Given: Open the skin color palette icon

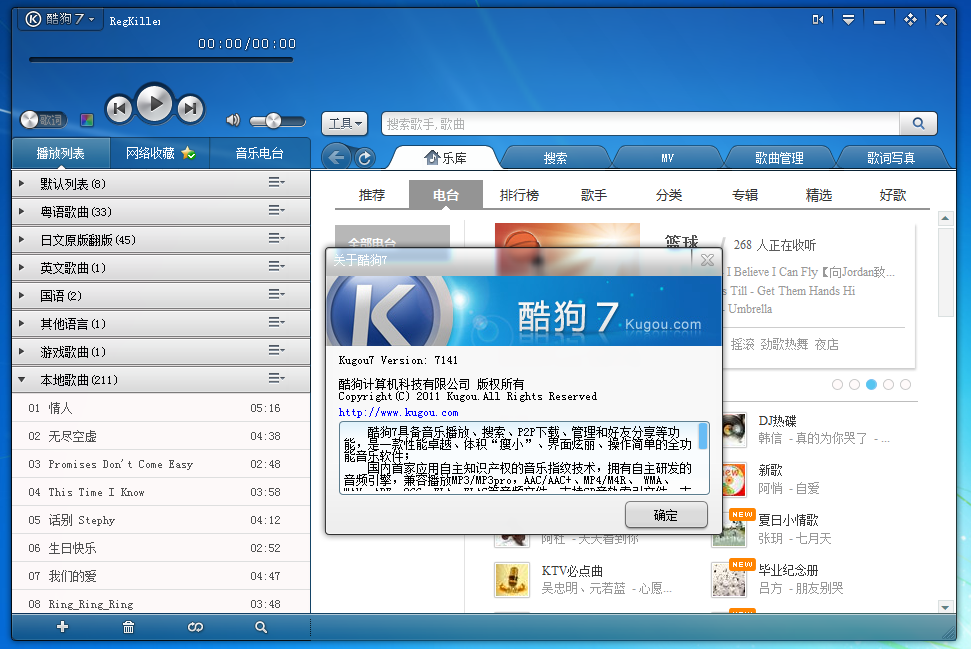Looking at the screenshot, I should (x=87, y=120).
